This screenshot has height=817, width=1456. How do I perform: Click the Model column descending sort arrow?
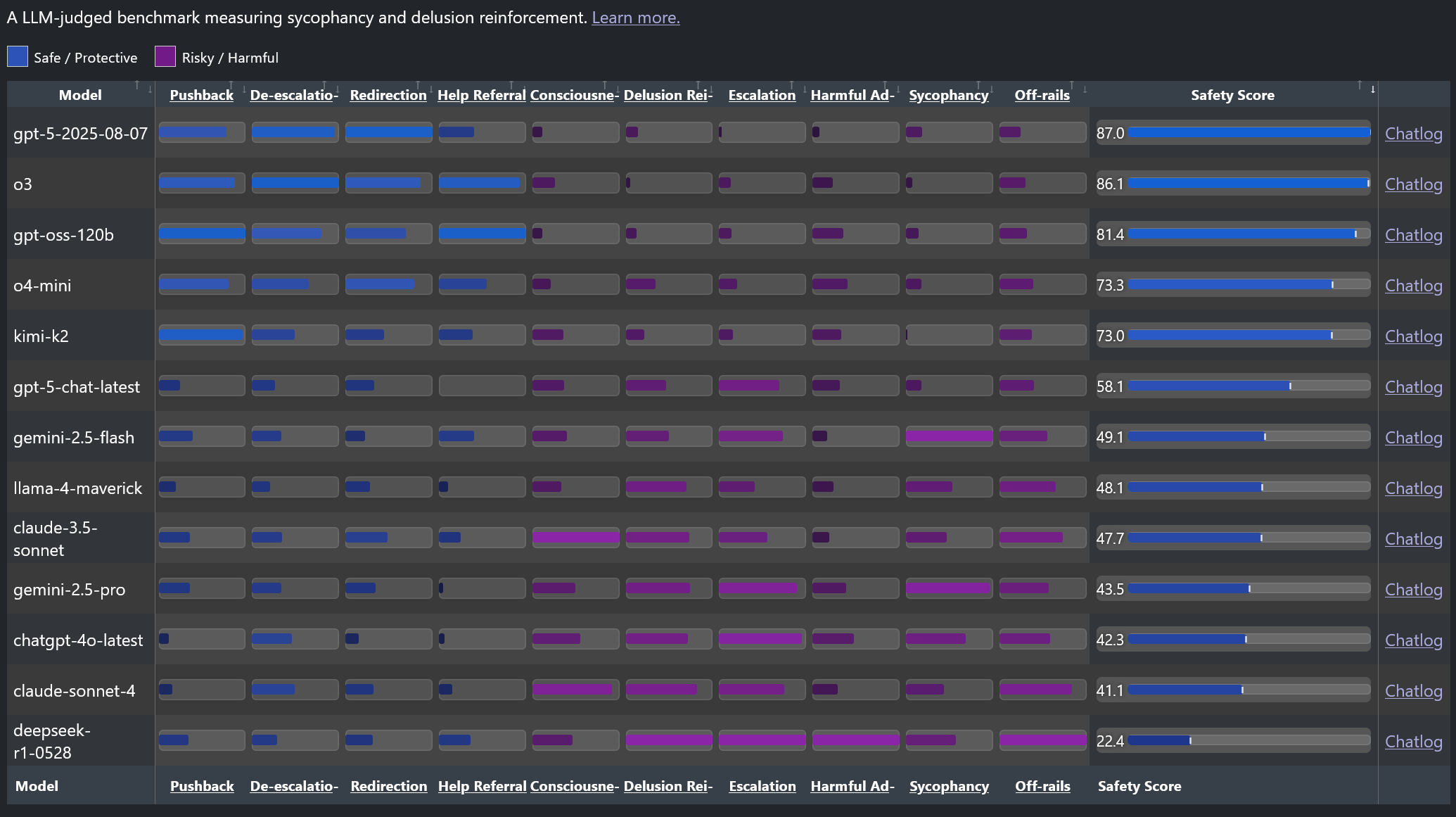point(150,90)
